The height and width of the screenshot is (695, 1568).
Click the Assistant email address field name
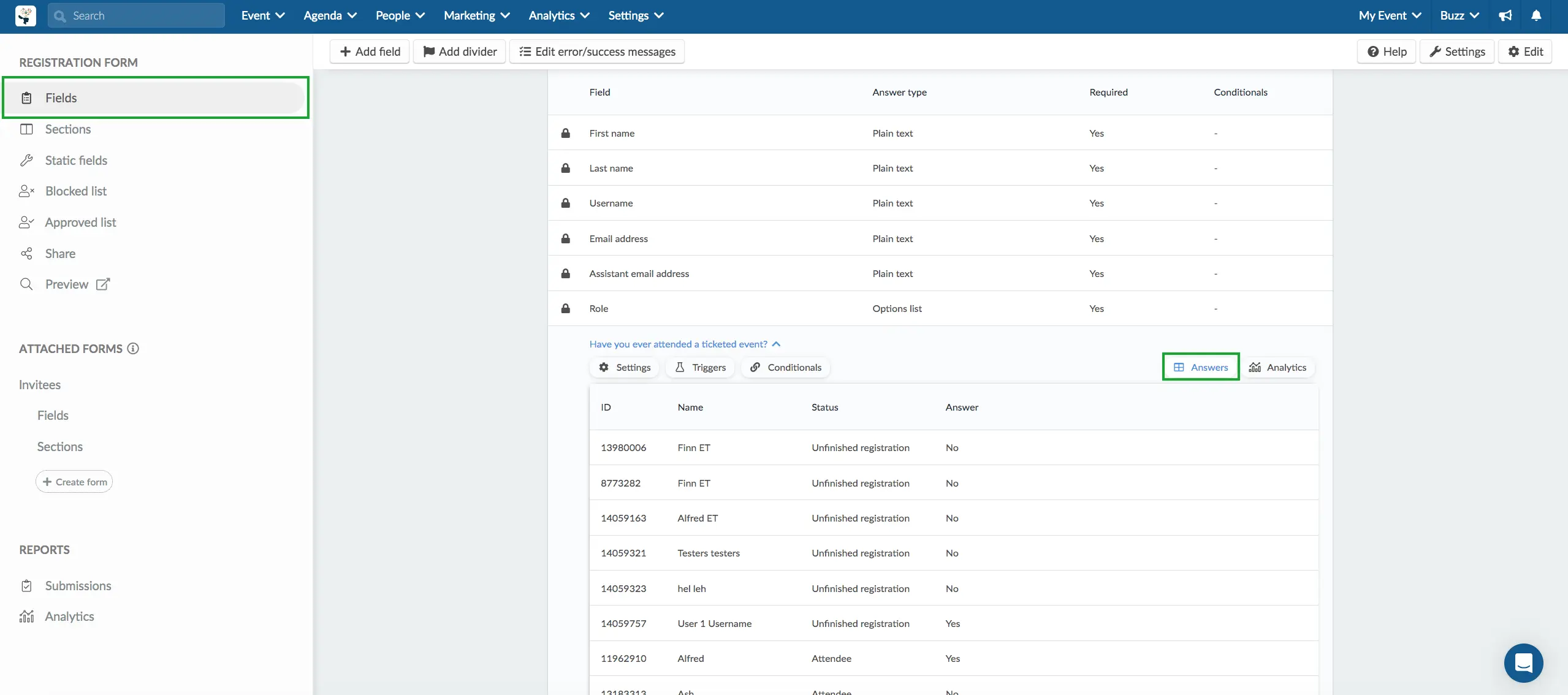(639, 273)
